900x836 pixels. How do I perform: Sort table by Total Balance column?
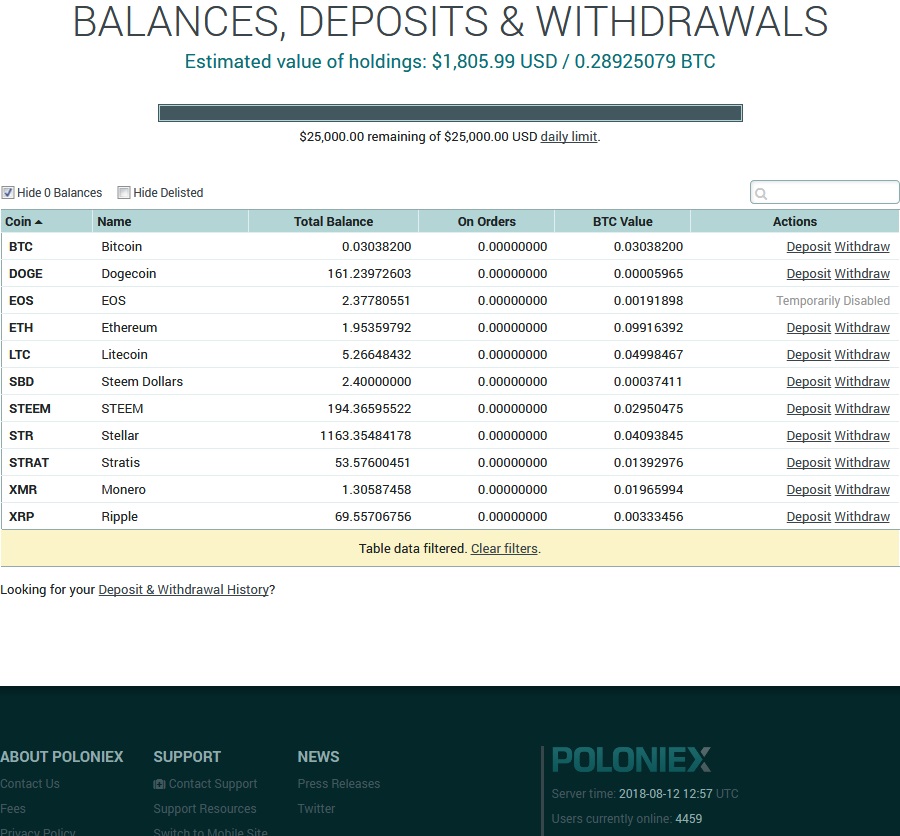click(333, 222)
